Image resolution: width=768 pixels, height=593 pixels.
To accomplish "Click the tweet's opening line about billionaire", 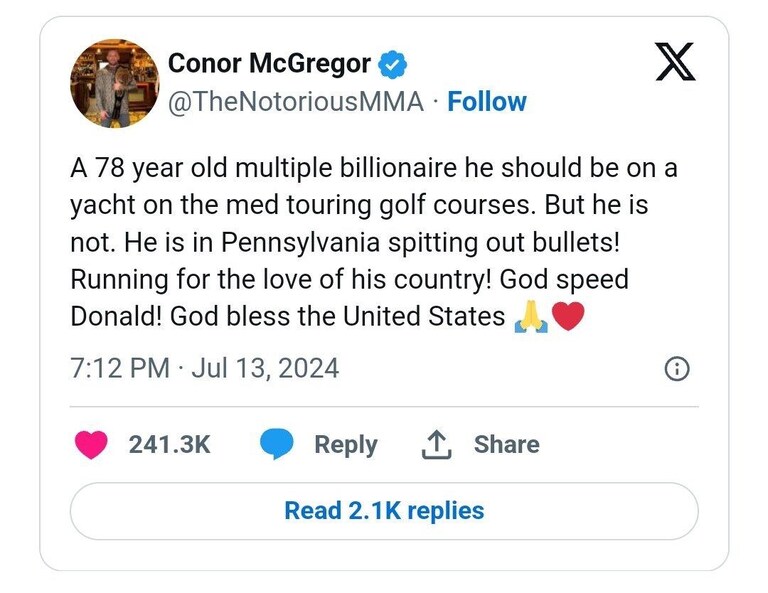I will pyautogui.click(x=374, y=168).
